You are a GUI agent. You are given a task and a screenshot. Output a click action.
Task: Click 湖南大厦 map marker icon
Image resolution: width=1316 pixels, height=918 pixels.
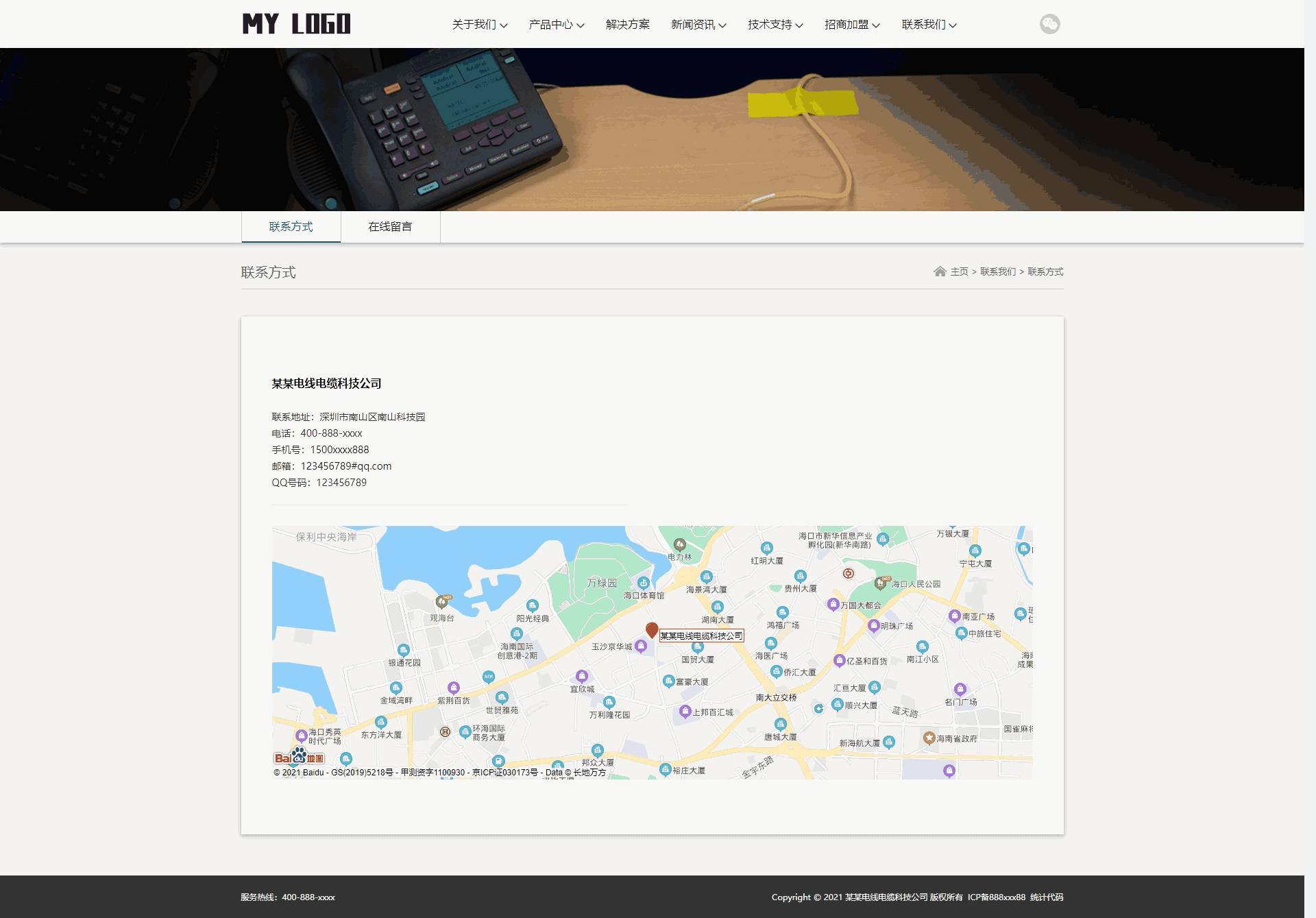tap(717, 607)
